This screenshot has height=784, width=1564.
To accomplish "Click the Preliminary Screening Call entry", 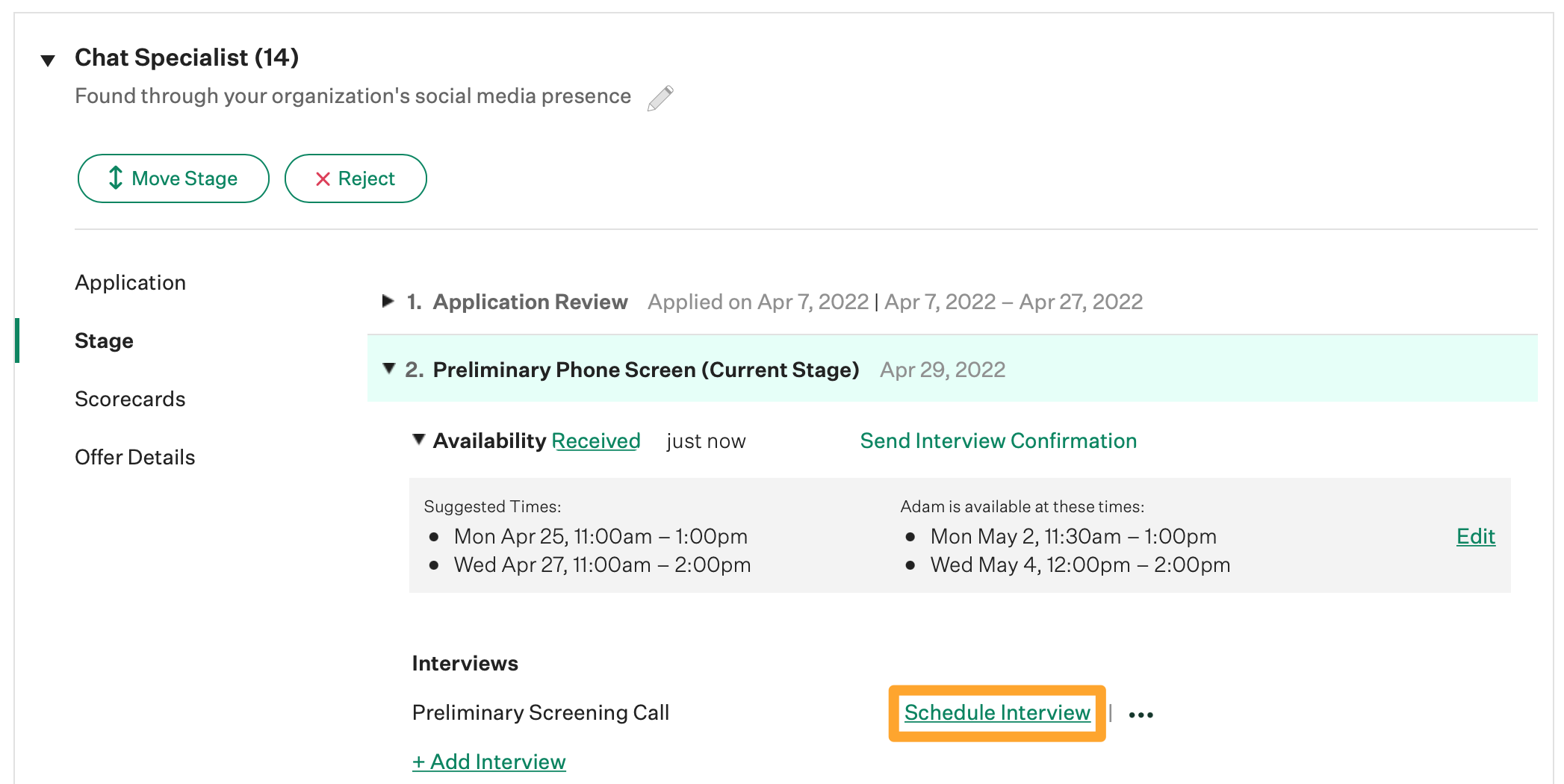I will point(540,712).
